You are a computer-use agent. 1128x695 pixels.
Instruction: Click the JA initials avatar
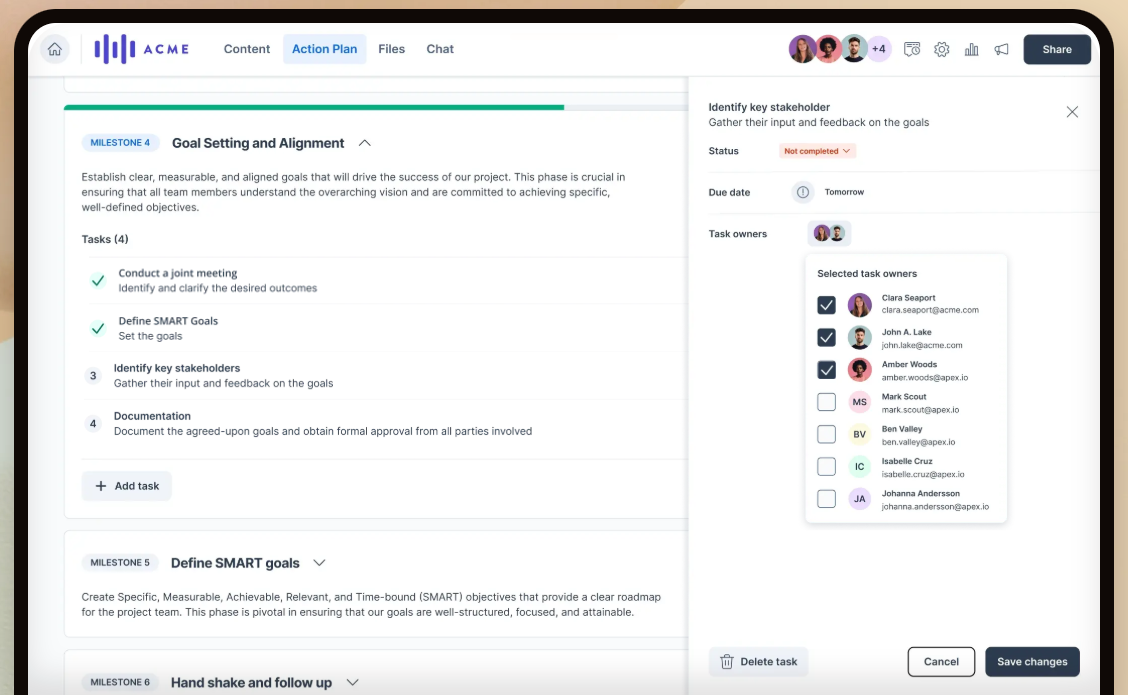(x=859, y=499)
